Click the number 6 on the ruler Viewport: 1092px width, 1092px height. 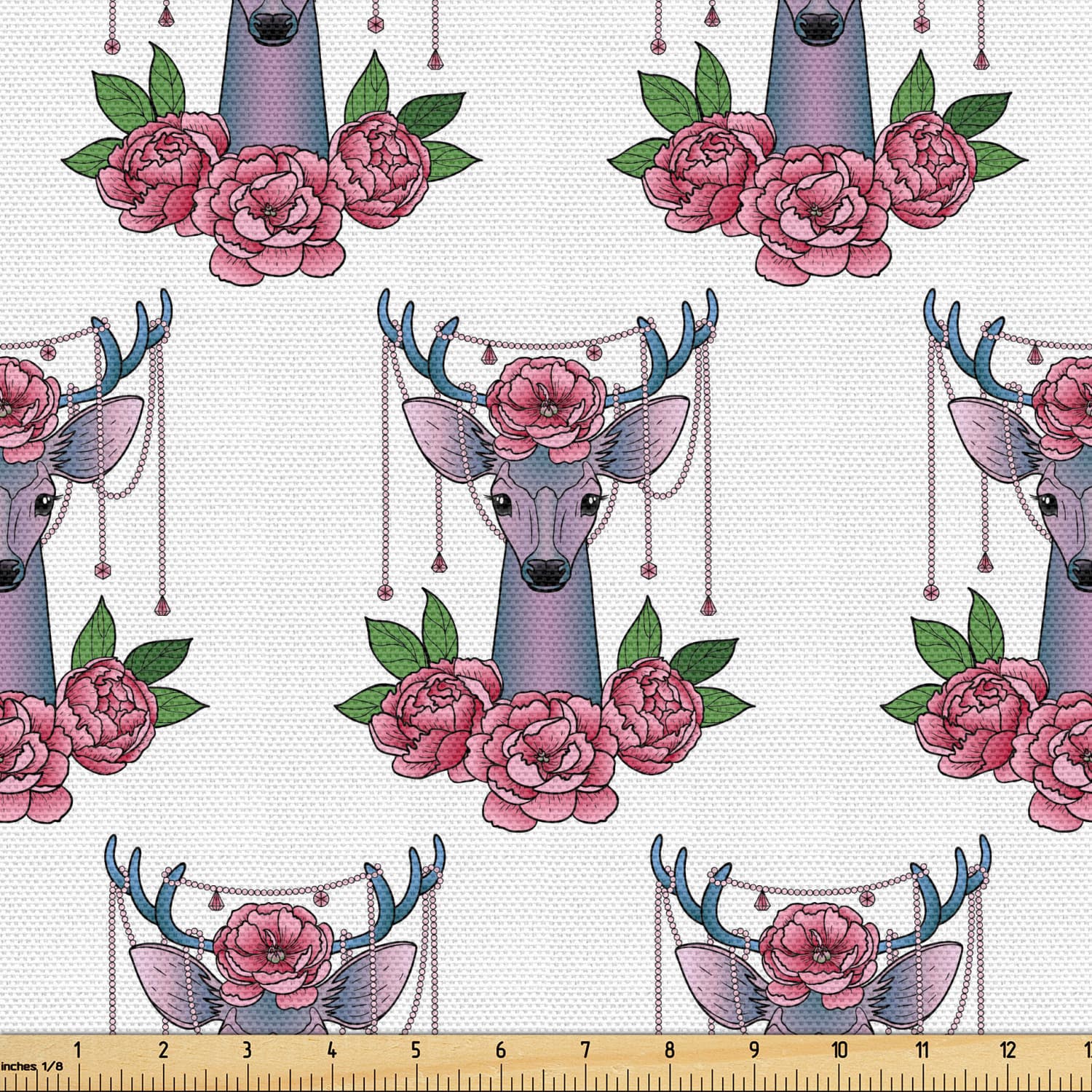(x=501, y=1050)
